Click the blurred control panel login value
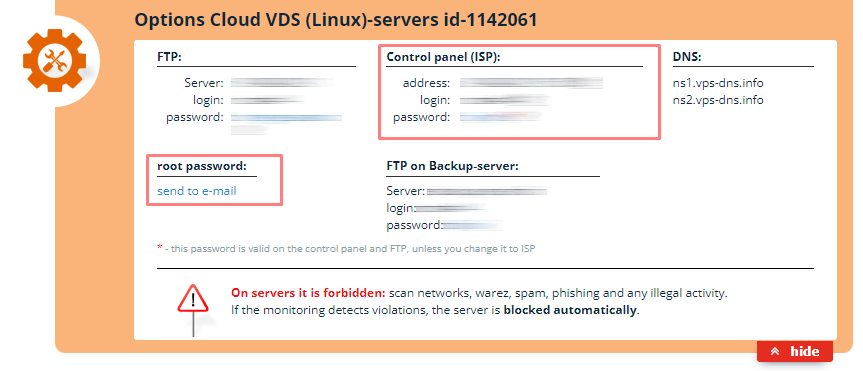The width and height of the screenshot is (863, 371). (505, 100)
